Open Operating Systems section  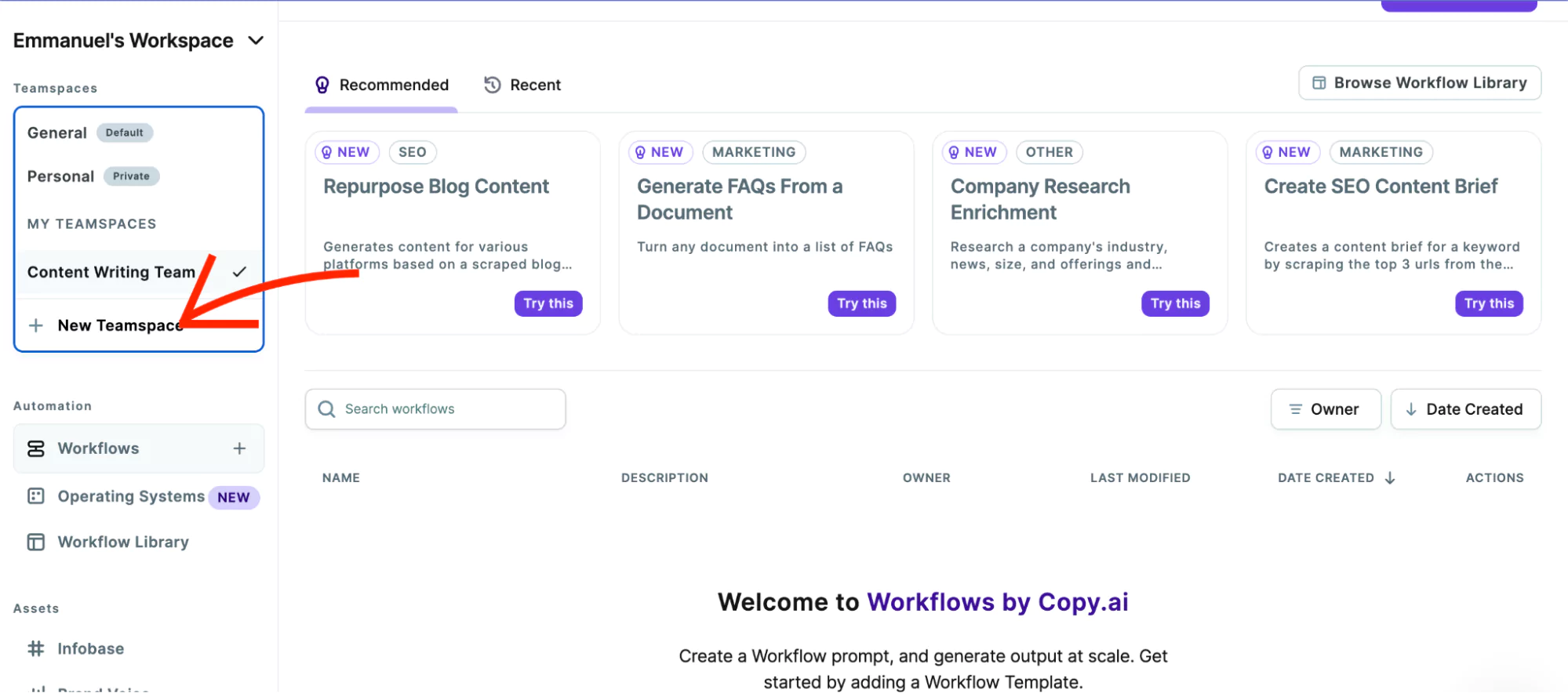(131, 496)
